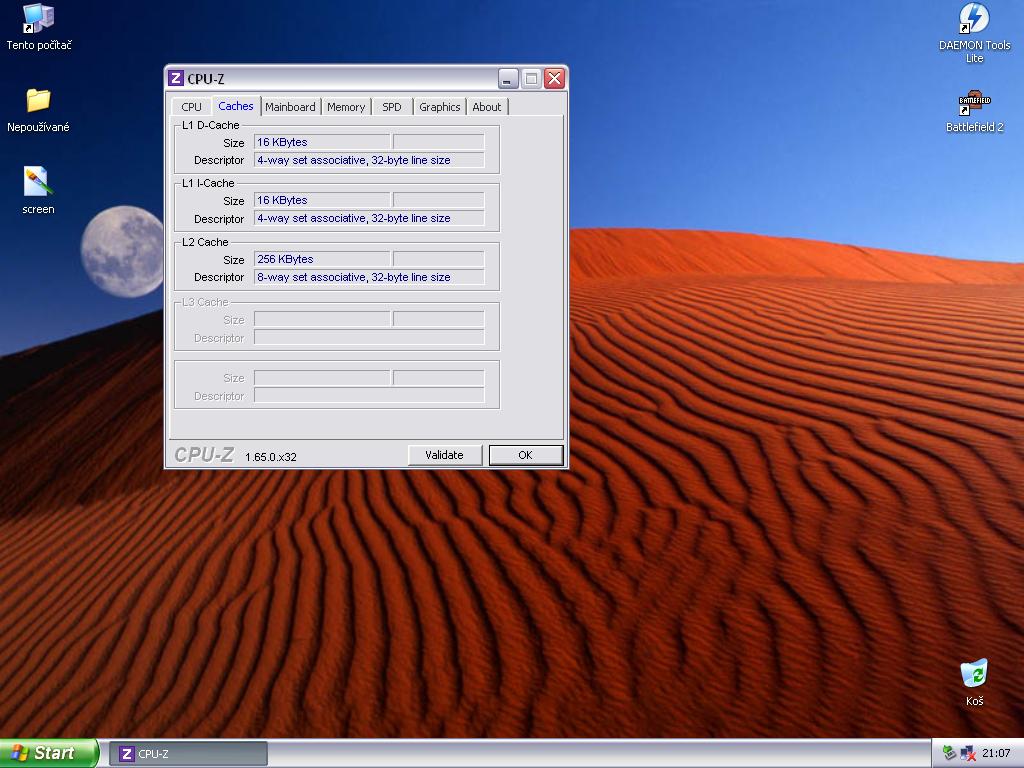Select the Nepoužívané folder icon
The image size is (1024, 768).
pos(38,100)
